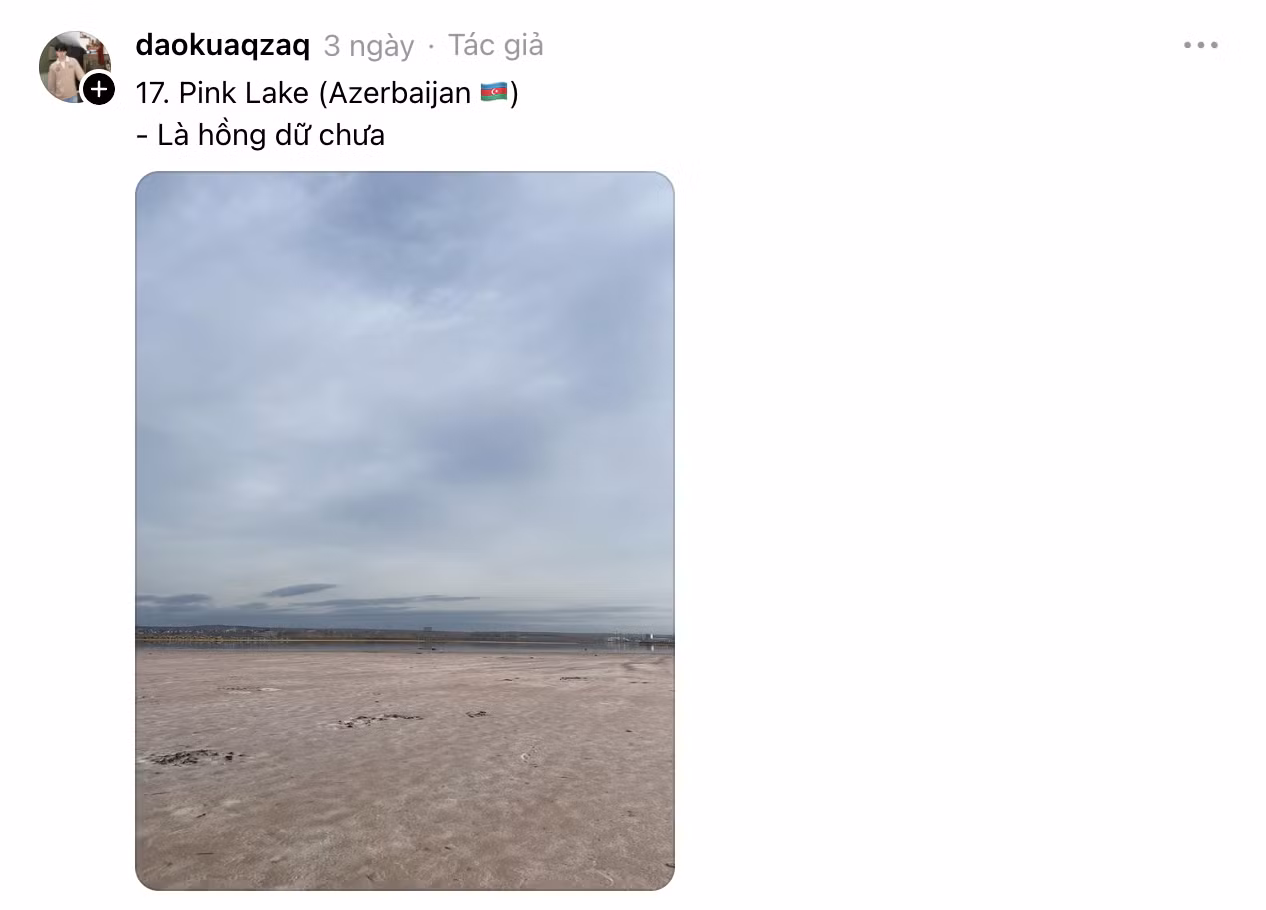Click the thin water strip in photo
Viewport: 1266px width, 910px height.
pos(405,647)
